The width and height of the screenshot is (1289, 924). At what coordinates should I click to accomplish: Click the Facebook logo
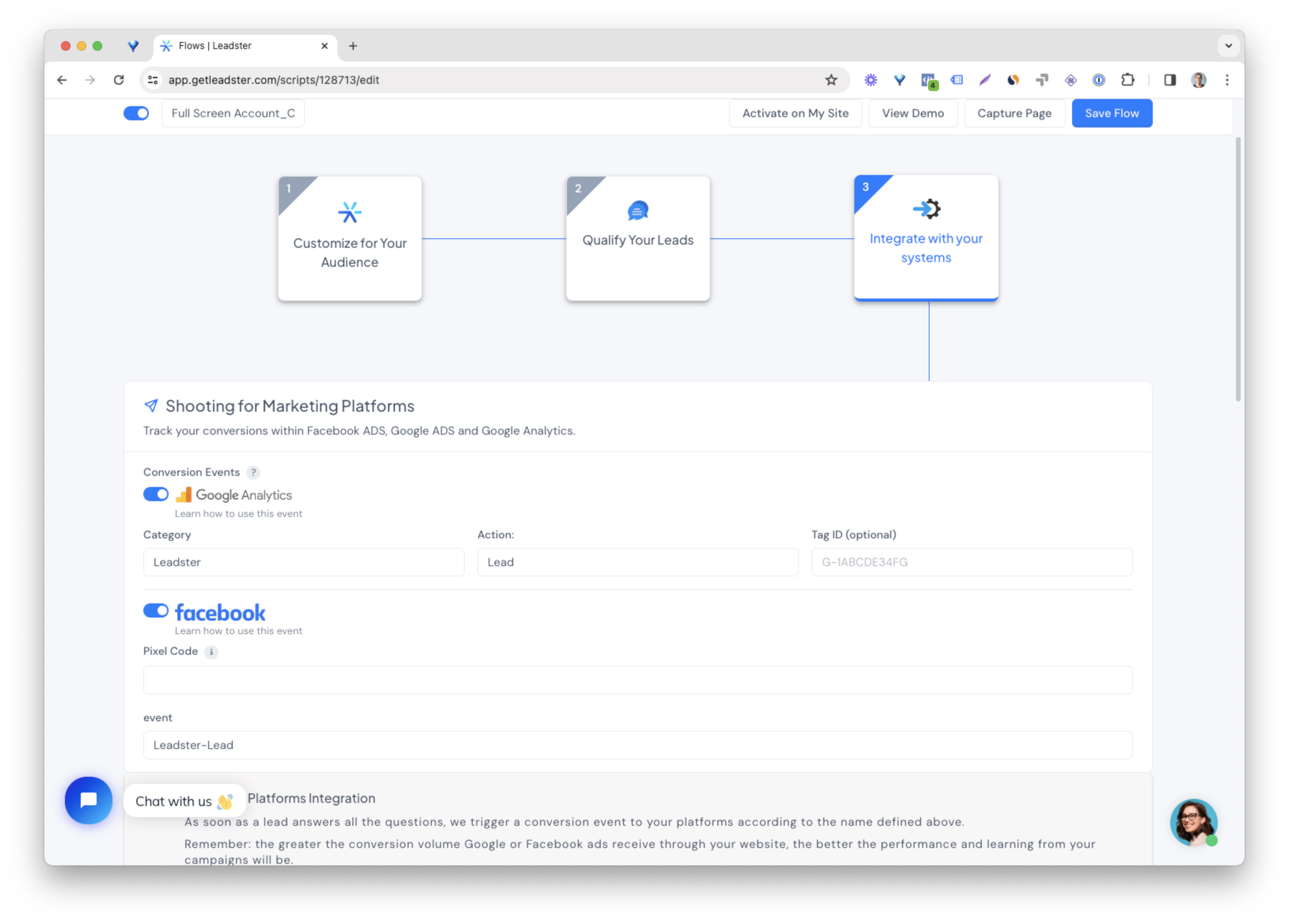pos(220,612)
